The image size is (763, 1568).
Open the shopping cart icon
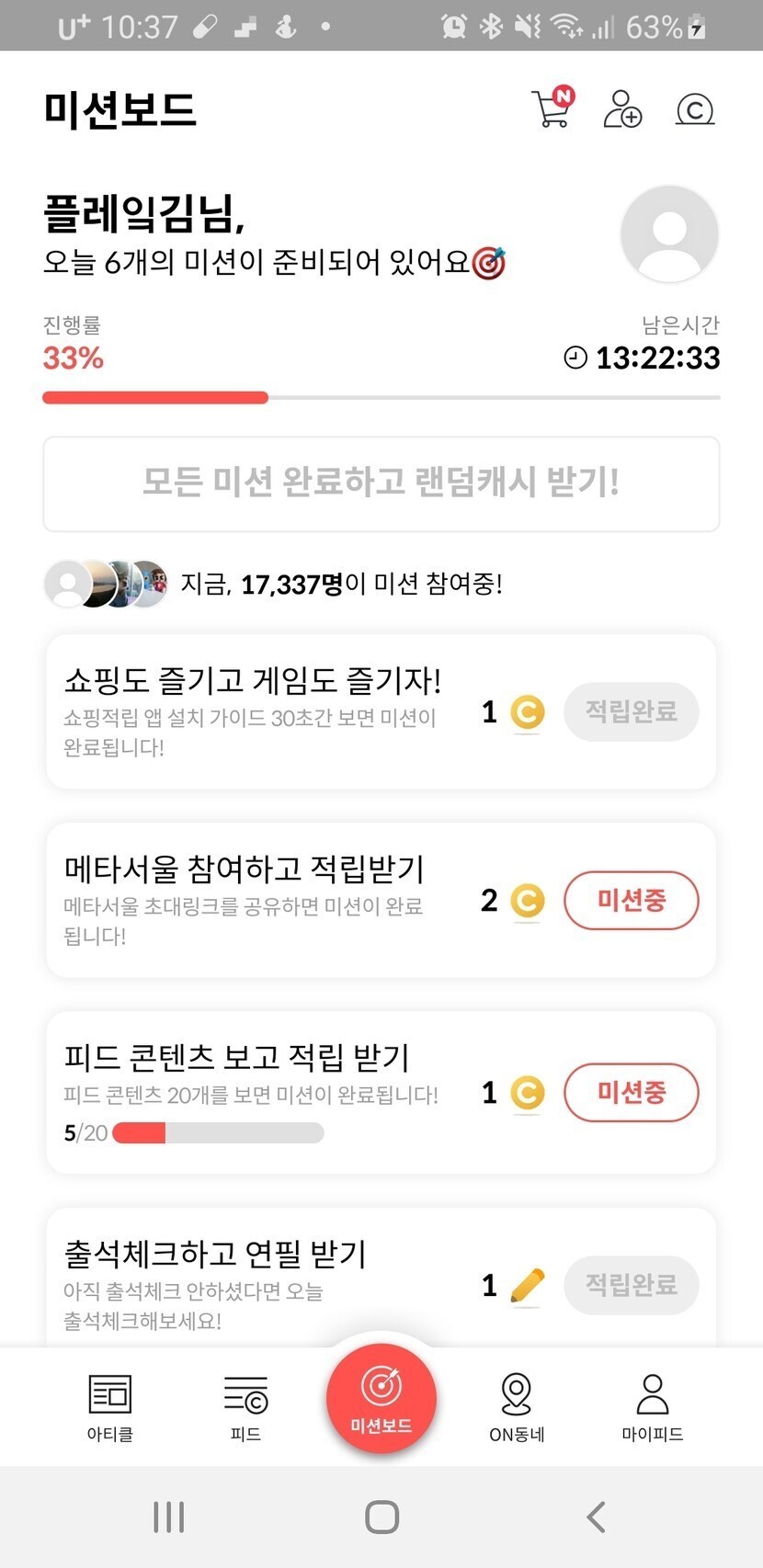[552, 108]
